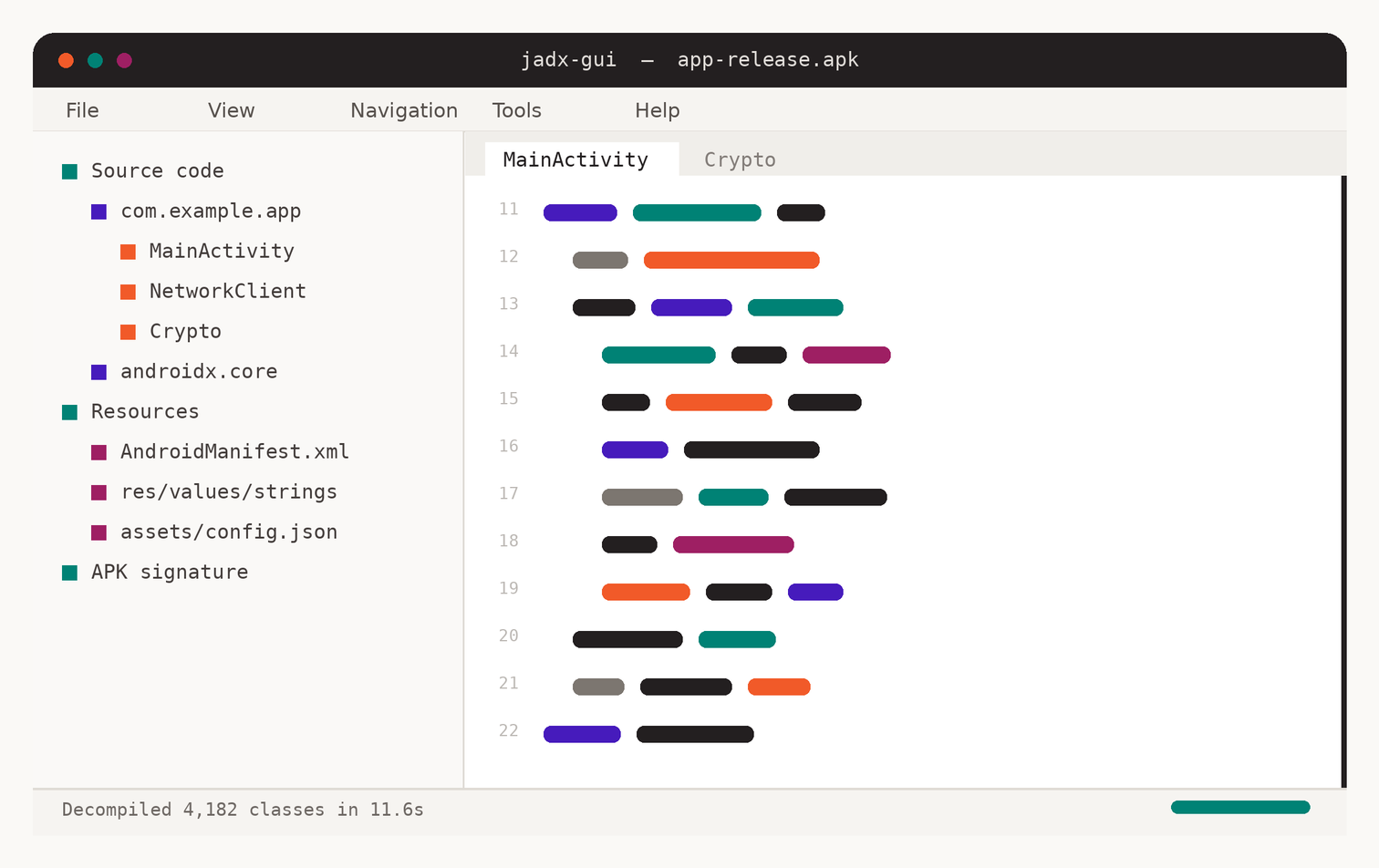
Task: Open the Tools menu
Action: tap(517, 110)
